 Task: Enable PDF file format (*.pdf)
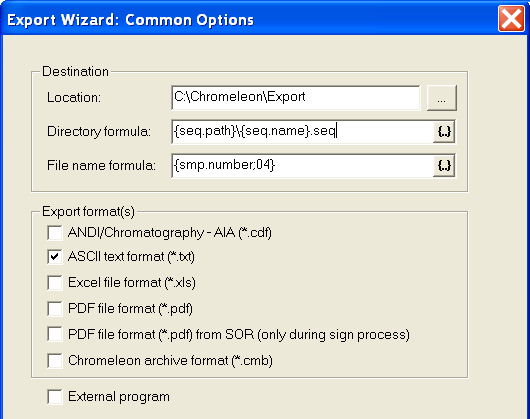tap(55, 309)
